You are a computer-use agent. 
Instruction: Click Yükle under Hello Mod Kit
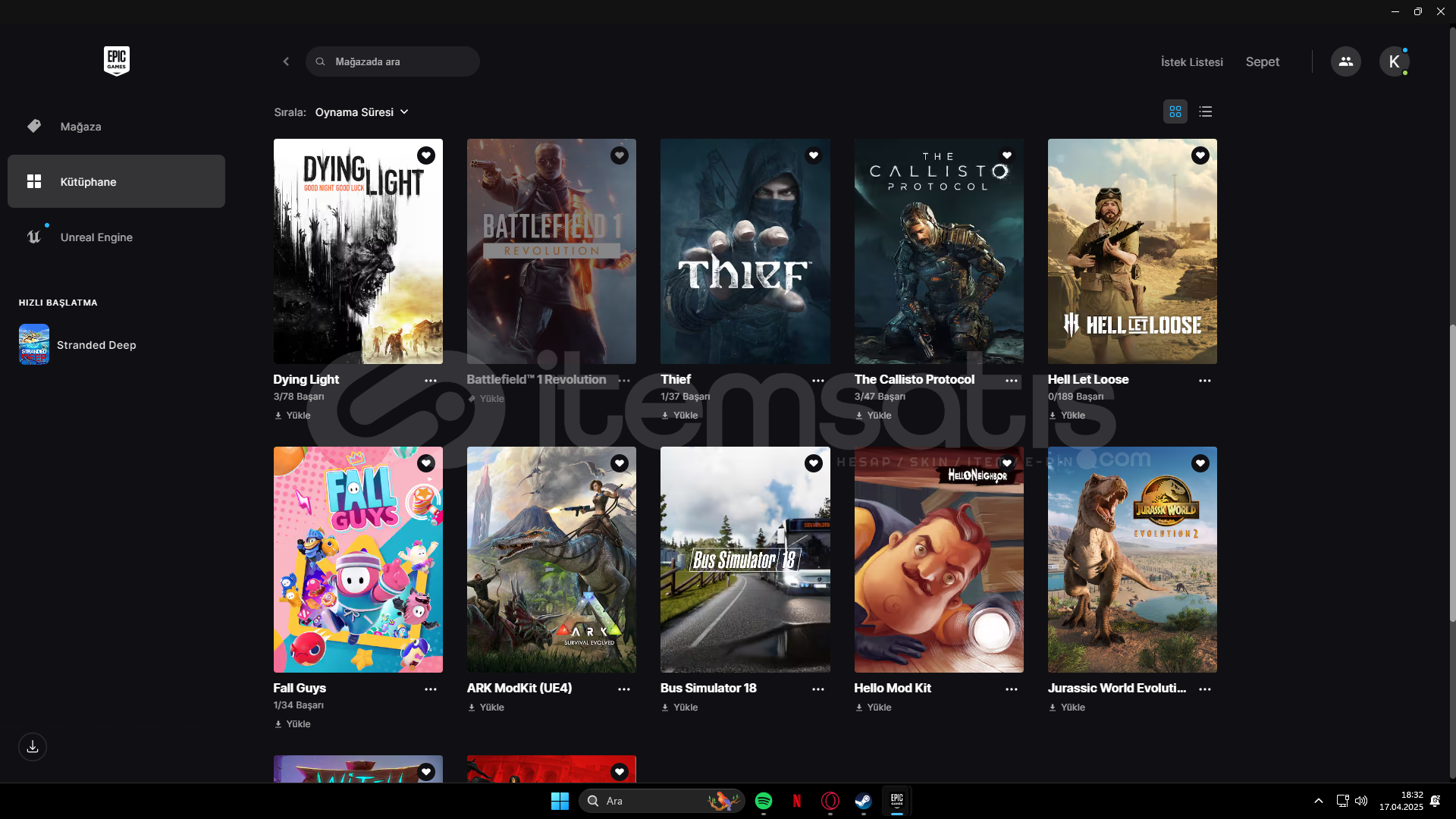[x=873, y=708]
